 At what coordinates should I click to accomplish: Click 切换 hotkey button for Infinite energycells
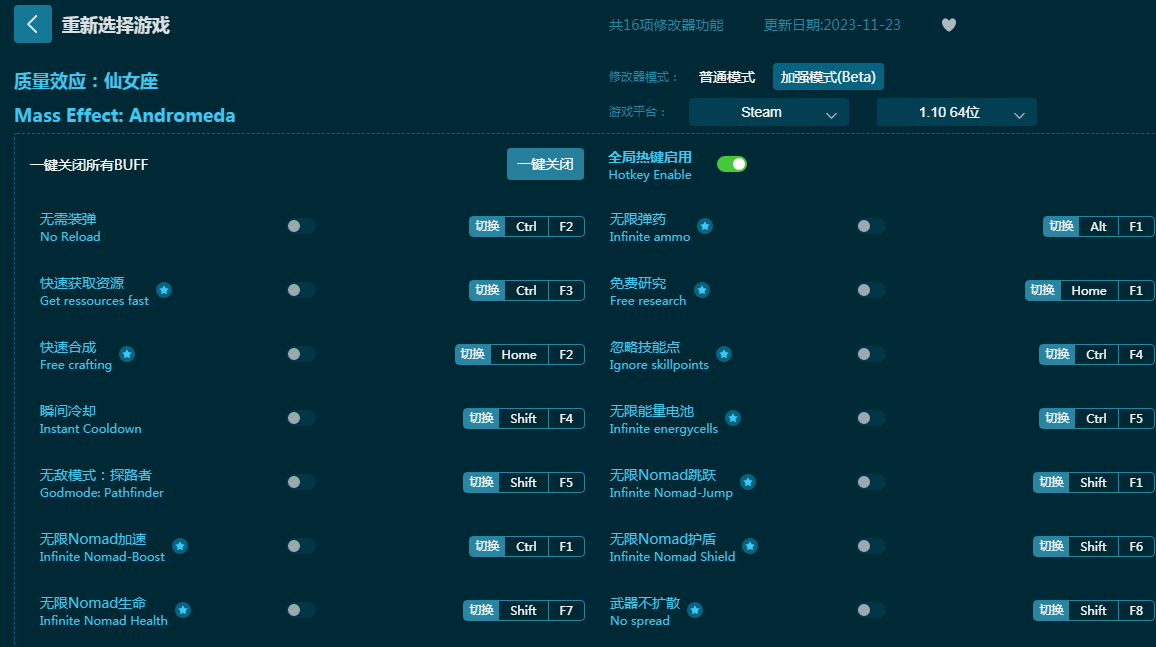click(1057, 419)
